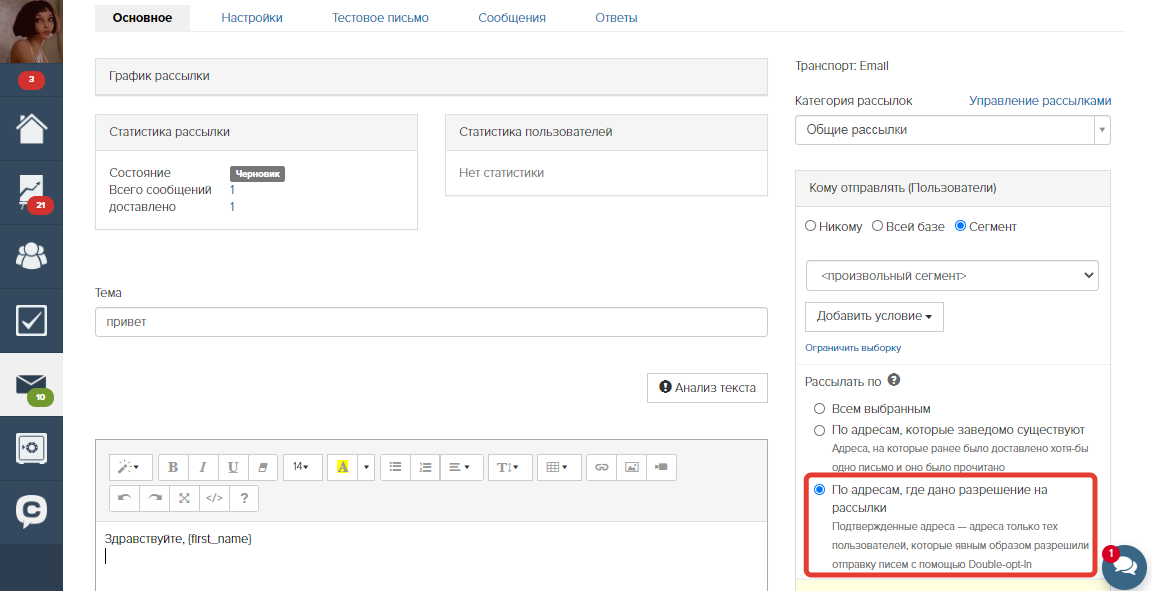Open the Тестовое письмо tab
Viewport: 1152px width, 591px height.
point(381,18)
